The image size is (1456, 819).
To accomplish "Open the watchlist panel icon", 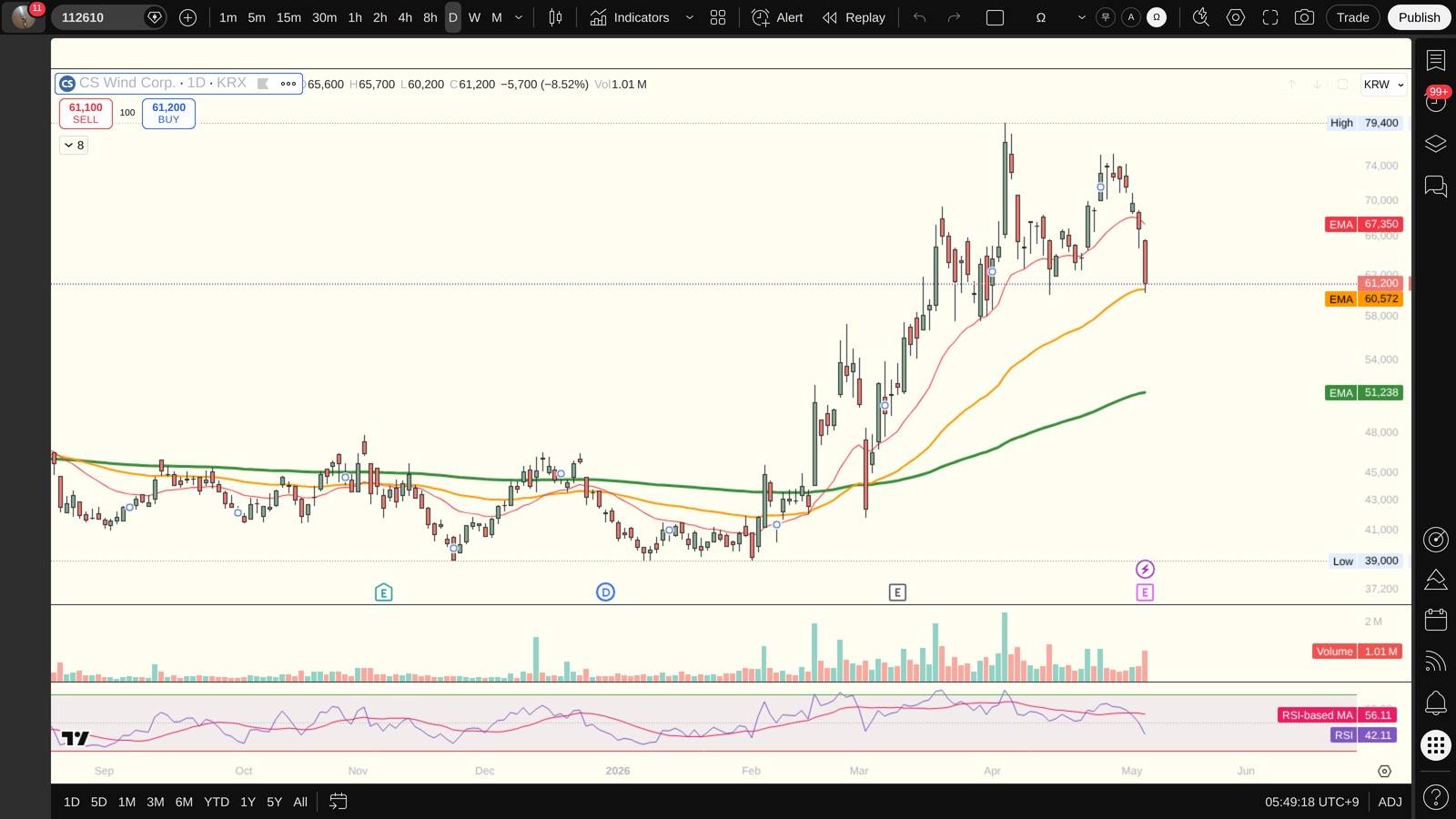I will (1436, 61).
